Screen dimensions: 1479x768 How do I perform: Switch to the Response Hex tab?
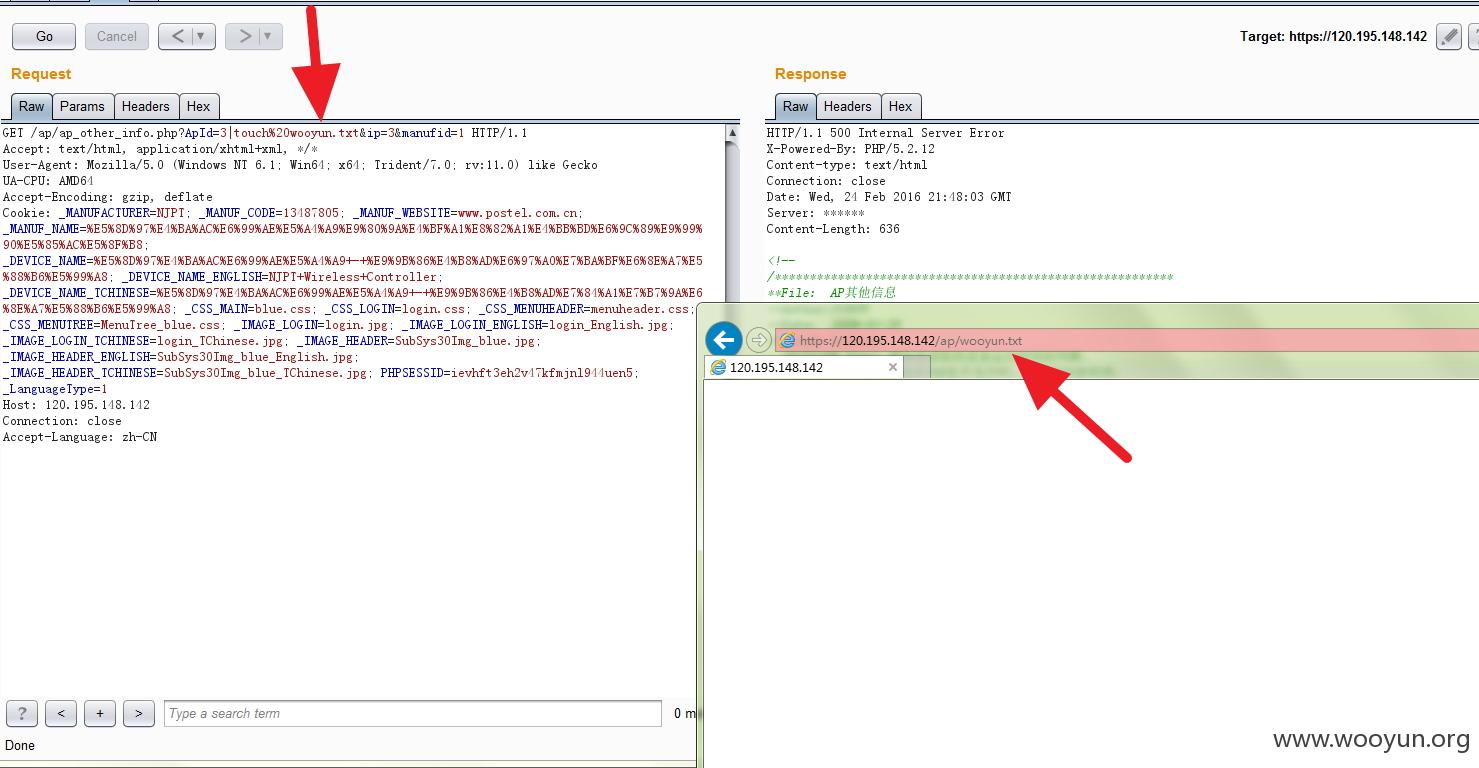coord(901,106)
